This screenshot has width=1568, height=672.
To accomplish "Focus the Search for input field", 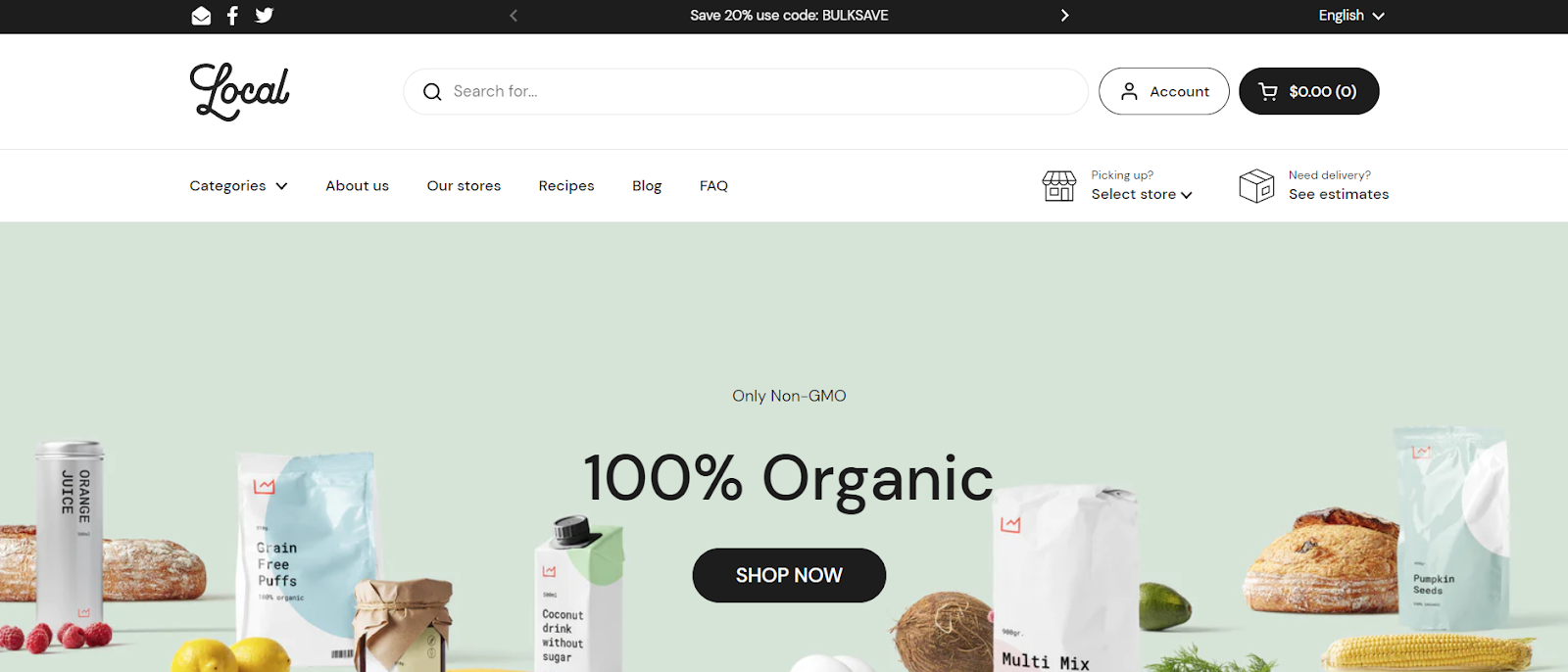I will pos(746,91).
